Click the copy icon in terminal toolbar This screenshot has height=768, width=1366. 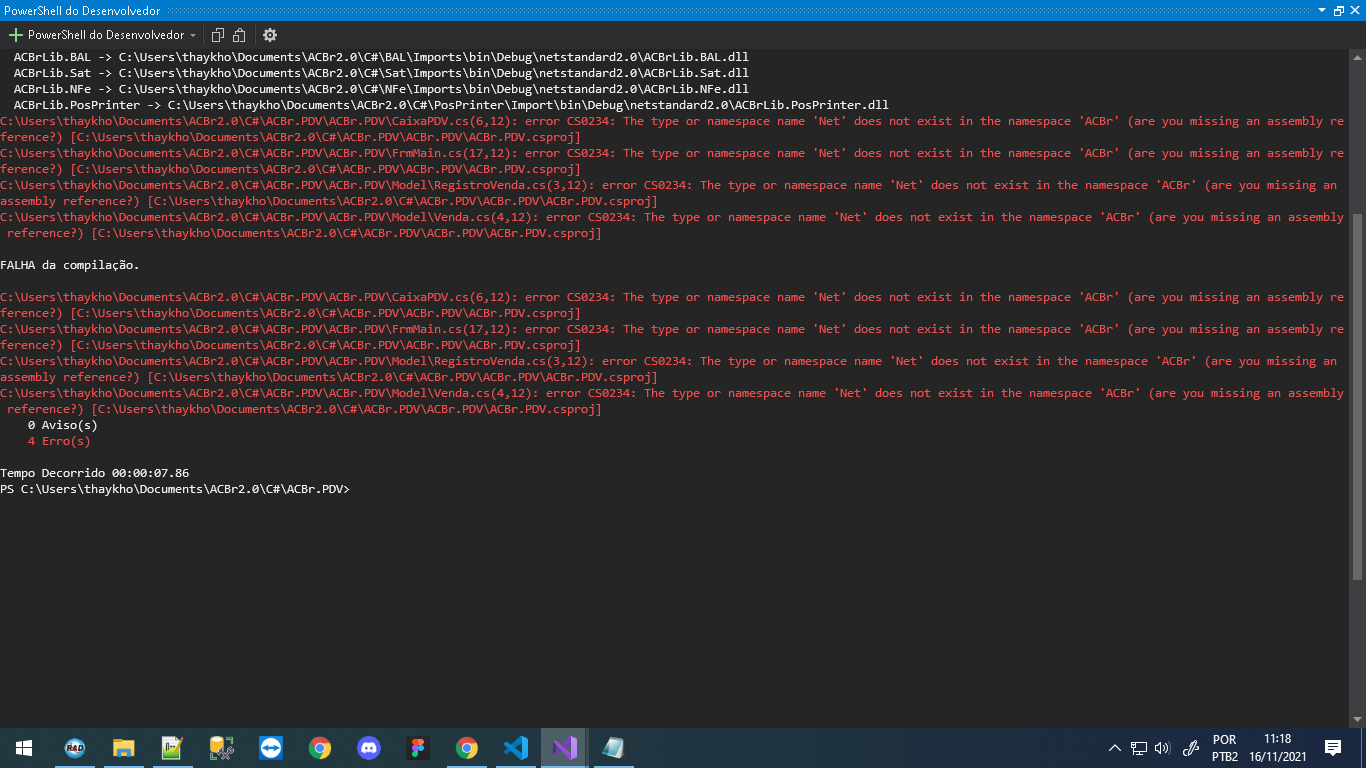point(218,35)
